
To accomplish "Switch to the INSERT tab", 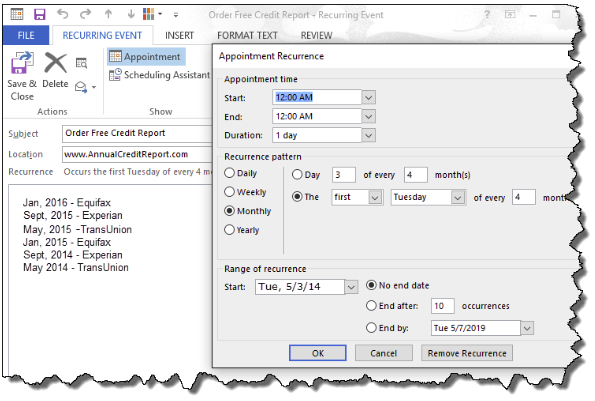I will click(179, 36).
